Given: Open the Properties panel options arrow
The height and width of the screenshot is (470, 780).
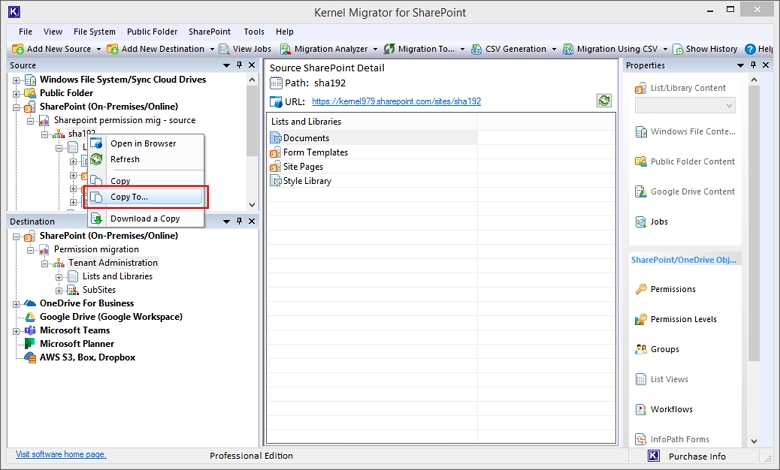Looking at the screenshot, I should pyautogui.click(x=740, y=66).
